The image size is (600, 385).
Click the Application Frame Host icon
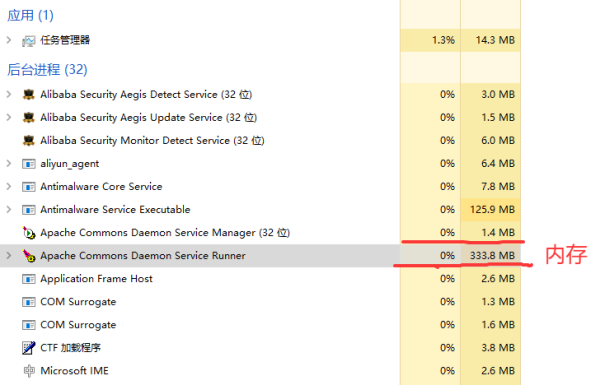[x=29, y=279]
